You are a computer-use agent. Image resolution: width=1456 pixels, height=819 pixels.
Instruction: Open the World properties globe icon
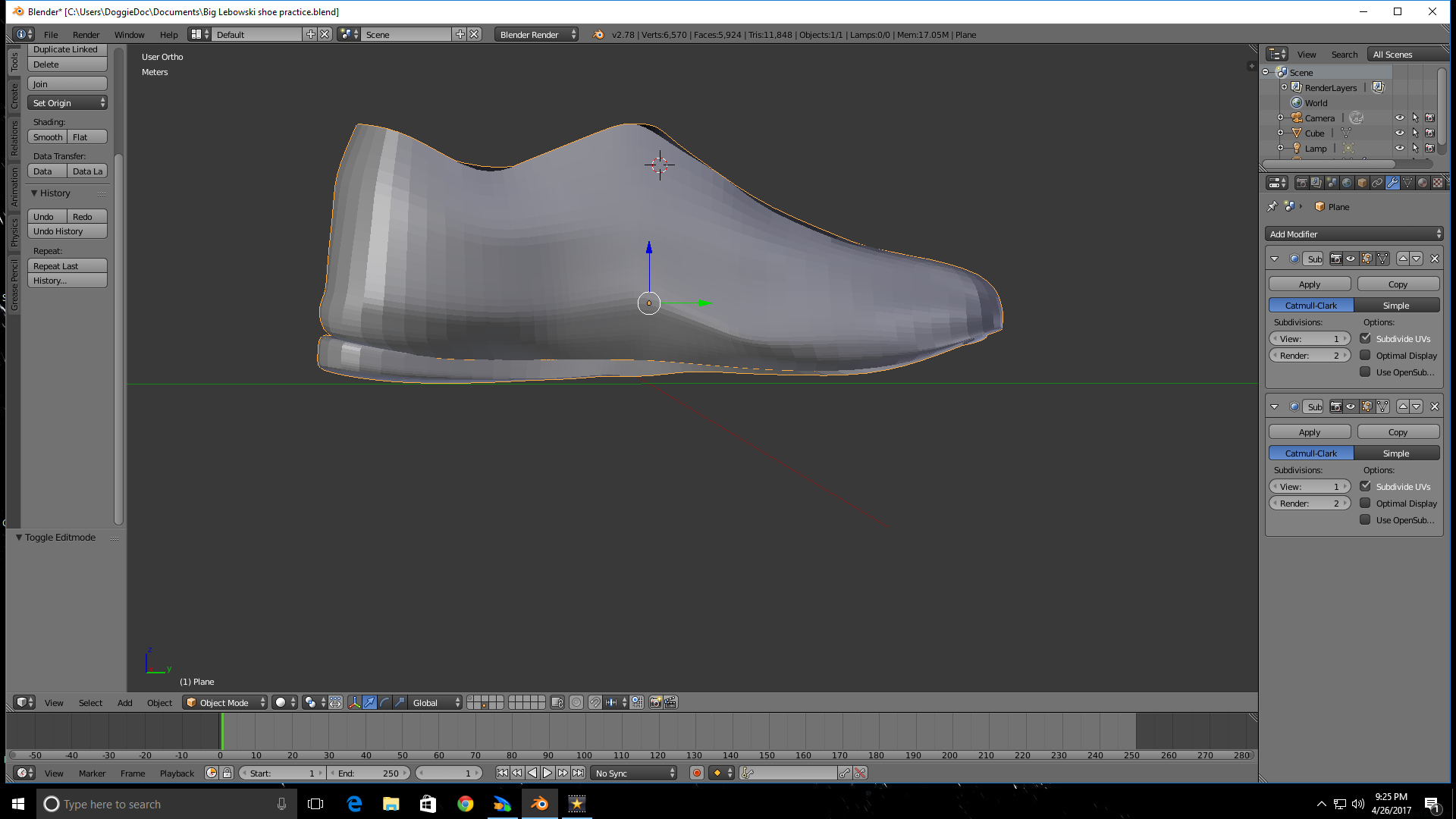click(1347, 183)
